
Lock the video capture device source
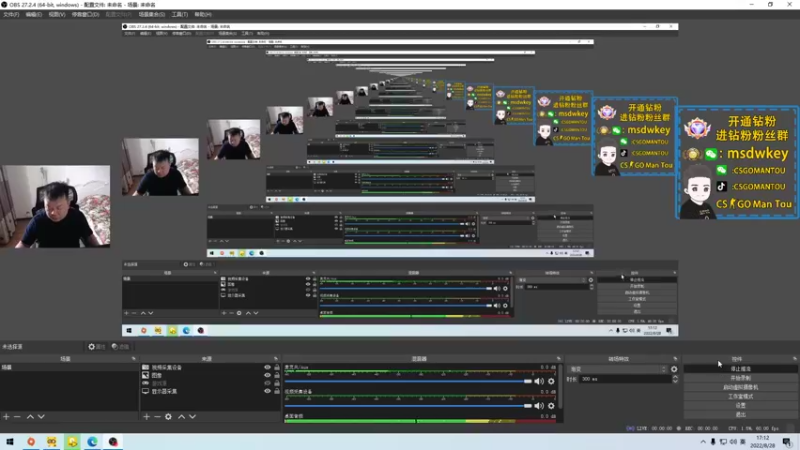coord(277,367)
